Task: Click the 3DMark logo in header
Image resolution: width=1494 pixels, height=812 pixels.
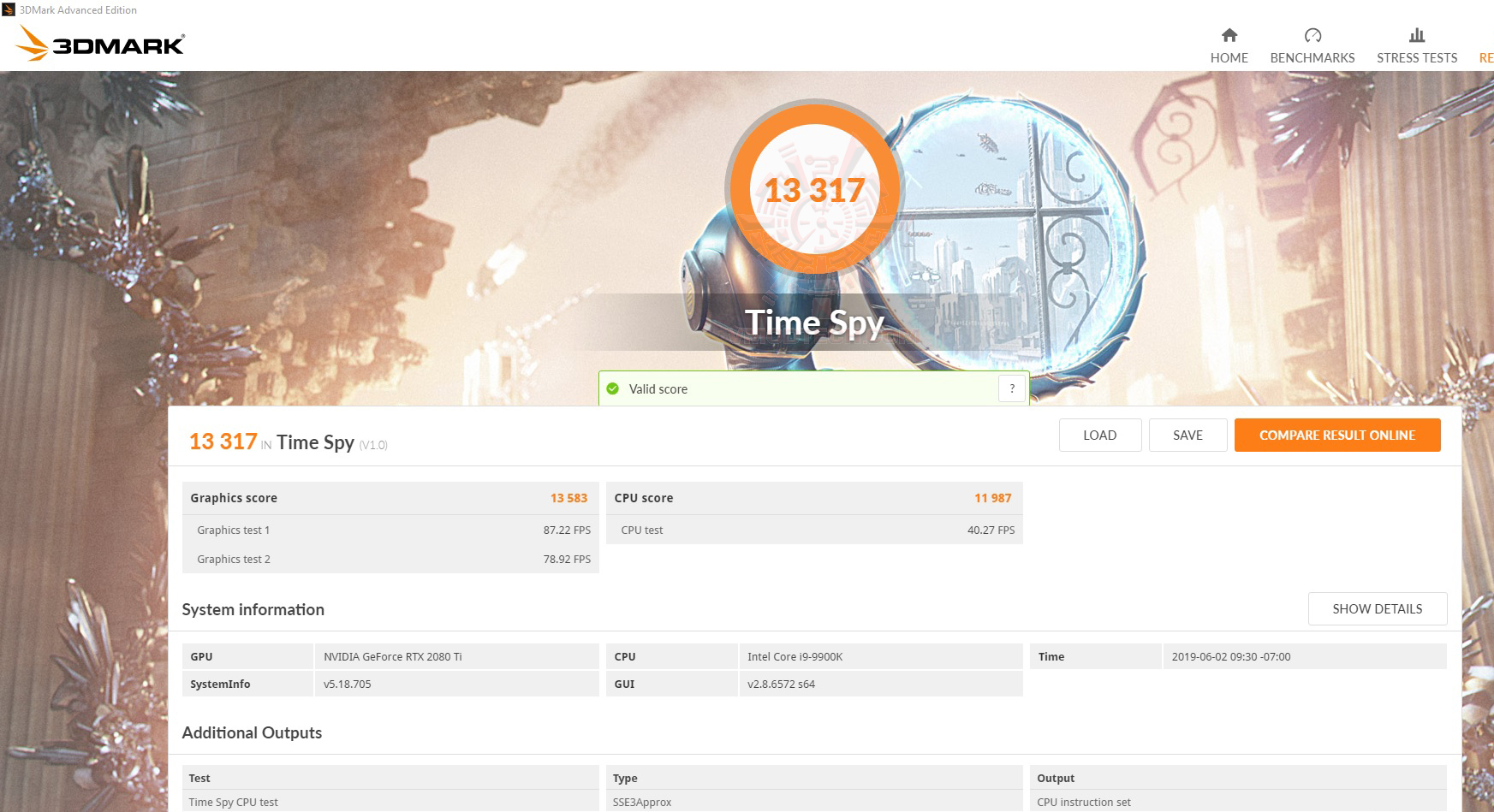Action: coord(100,44)
